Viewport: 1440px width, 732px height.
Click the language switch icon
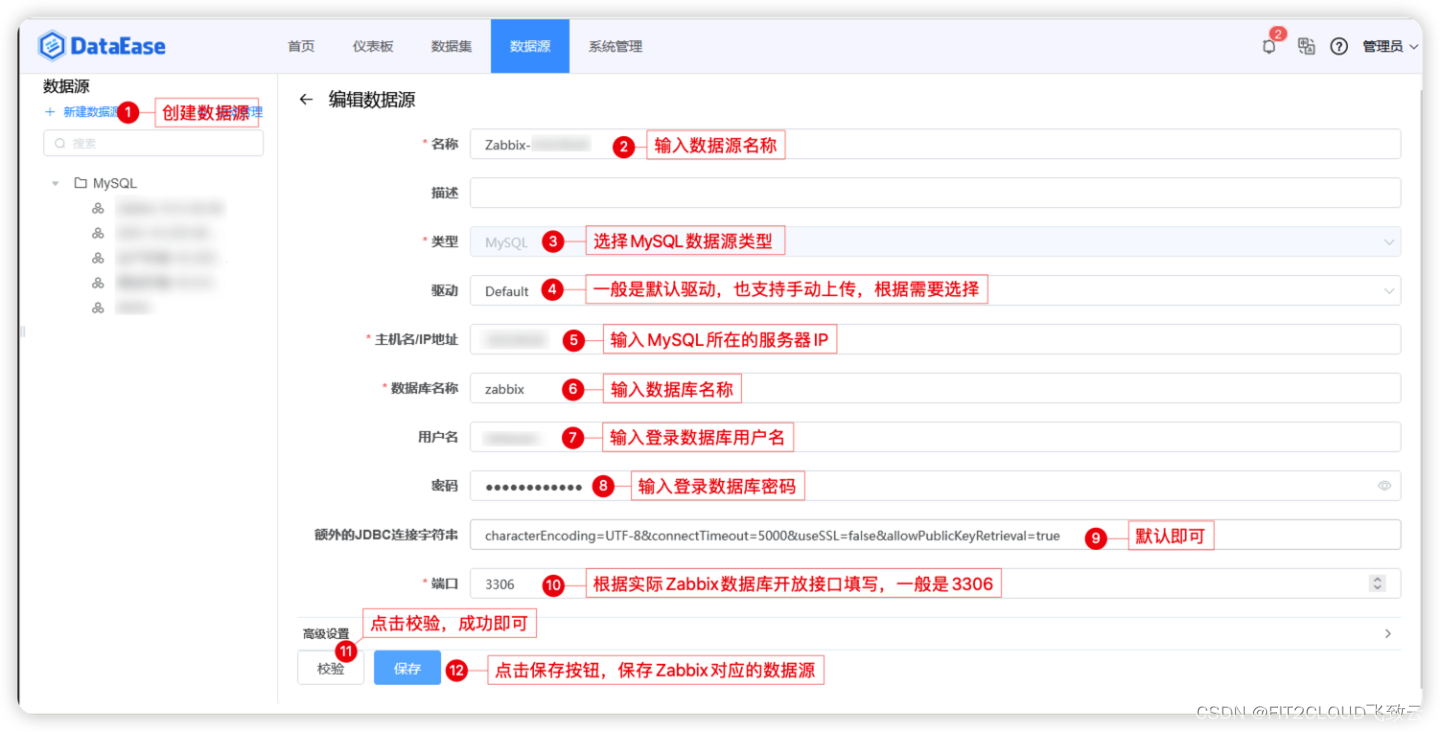tap(1306, 46)
